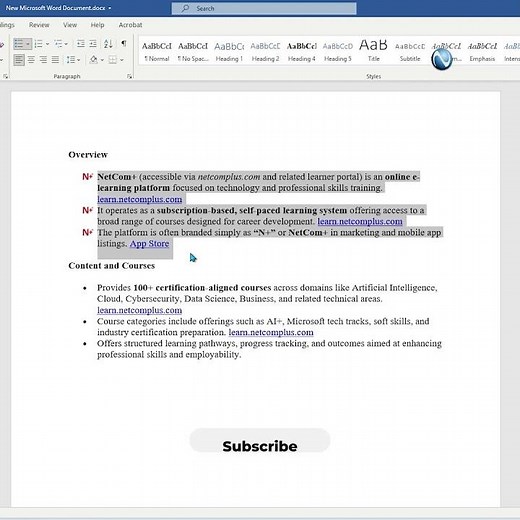Click the Sort A-Z icon
520x520 pixels.
click(108, 44)
